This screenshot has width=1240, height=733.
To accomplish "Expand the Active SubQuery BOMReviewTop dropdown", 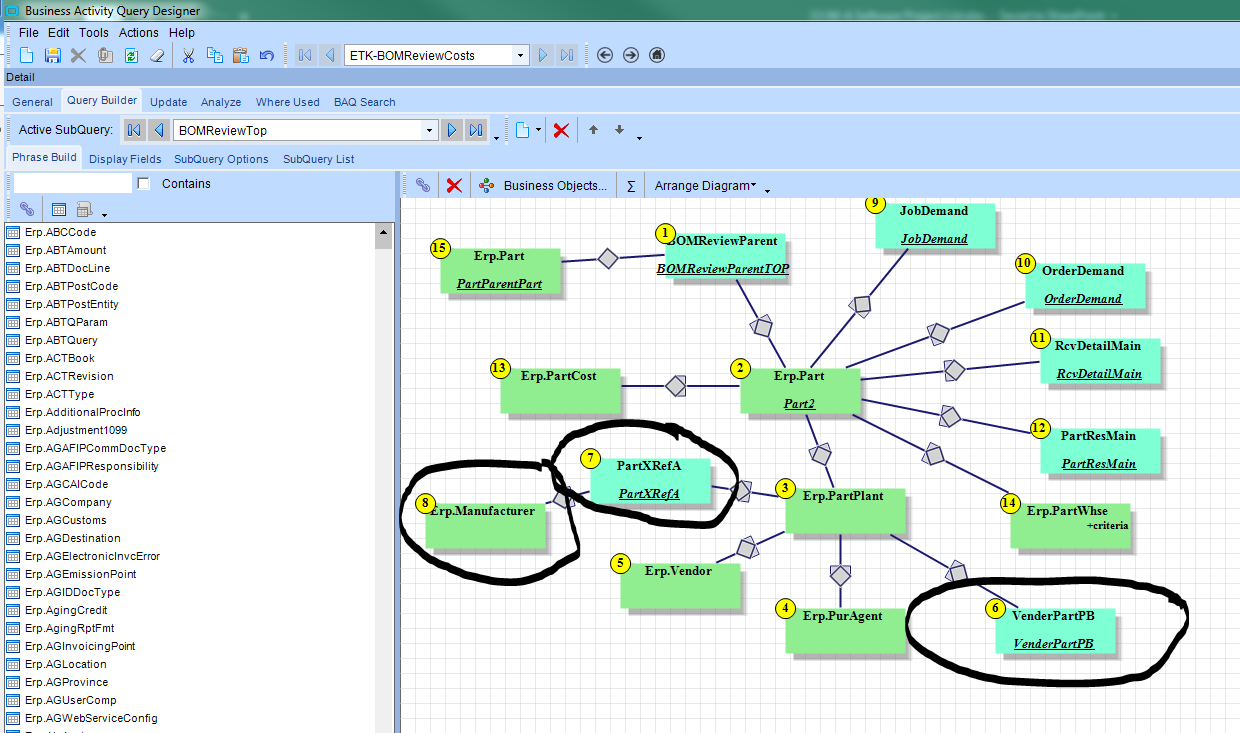I will 430,130.
